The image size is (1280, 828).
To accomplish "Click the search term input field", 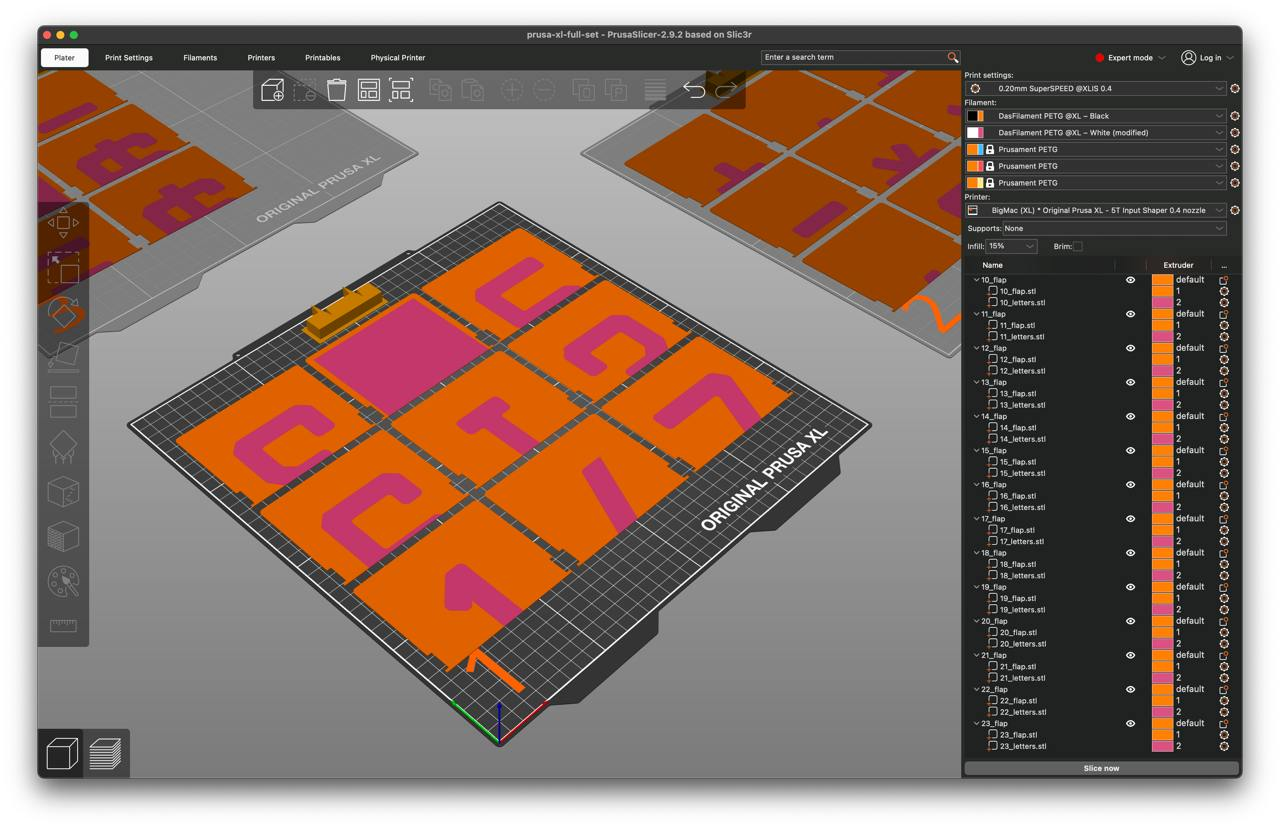I will click(853, 58).
